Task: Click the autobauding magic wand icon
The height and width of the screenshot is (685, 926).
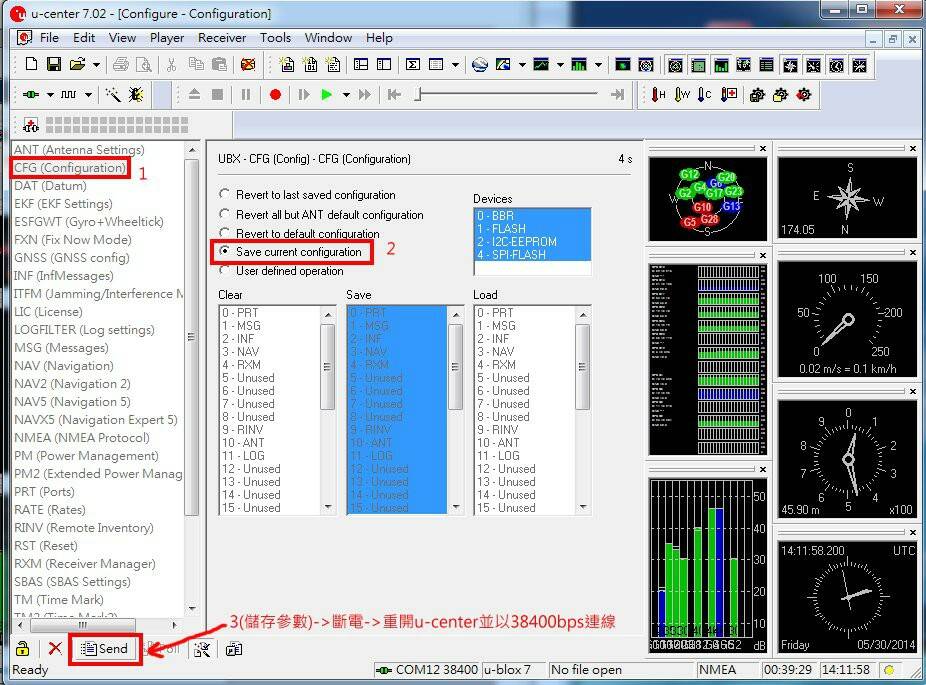Action: (x=113, y=95)
